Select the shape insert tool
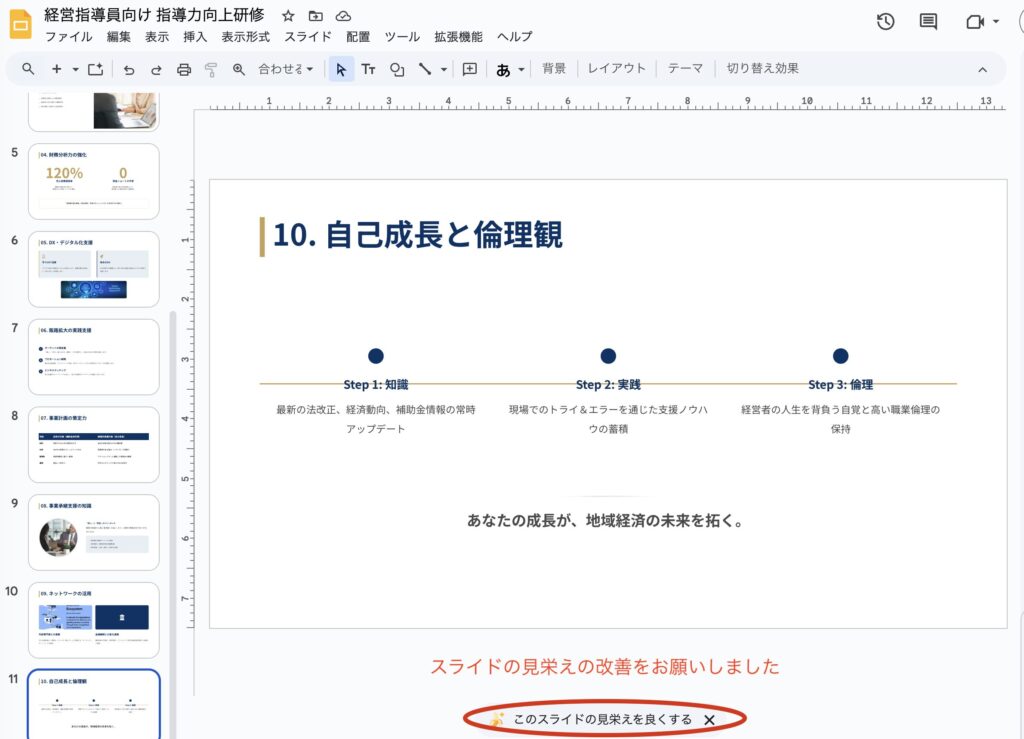 tap(397, 69)
